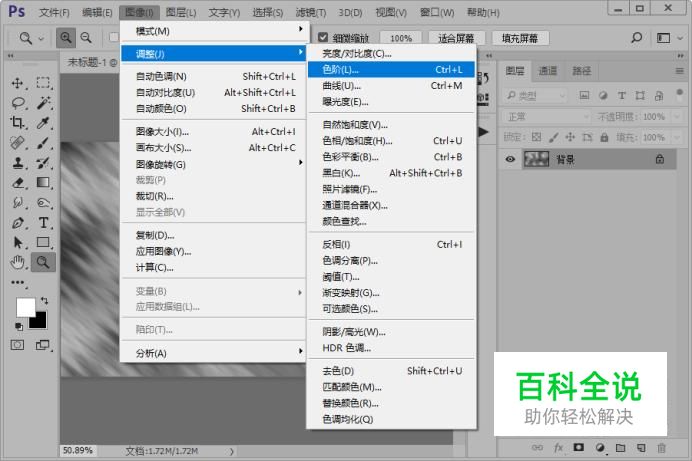Toggle lock position icon
The image size is (692, 461).
point(570,137)
